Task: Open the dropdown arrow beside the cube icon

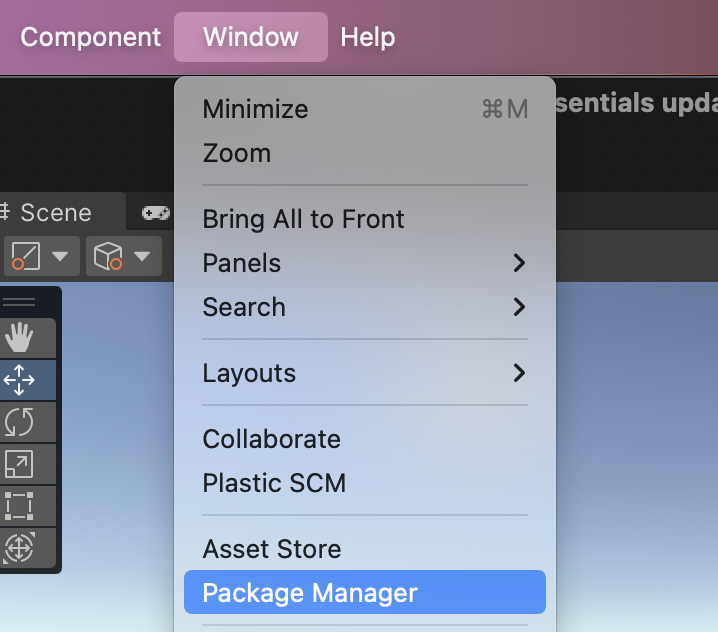Action: tap(142, 256)
